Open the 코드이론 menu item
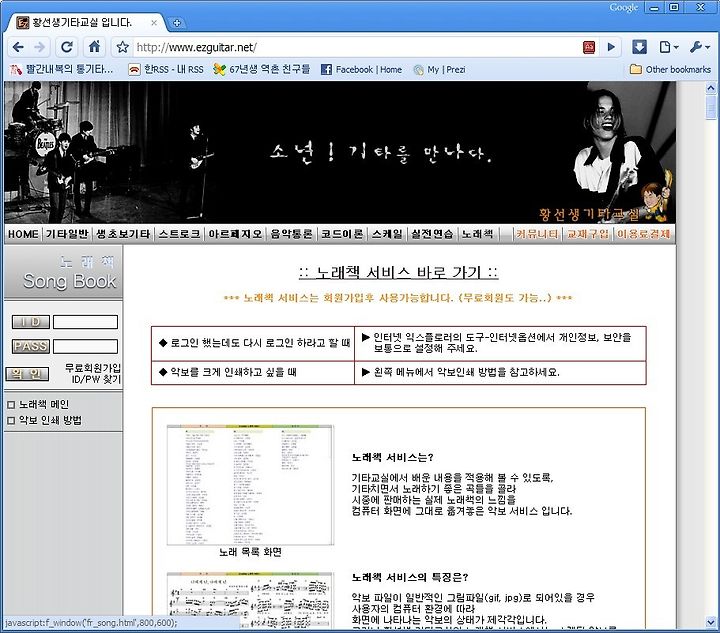Viewport: 720px width, 633px height. (x=342, y=234)
